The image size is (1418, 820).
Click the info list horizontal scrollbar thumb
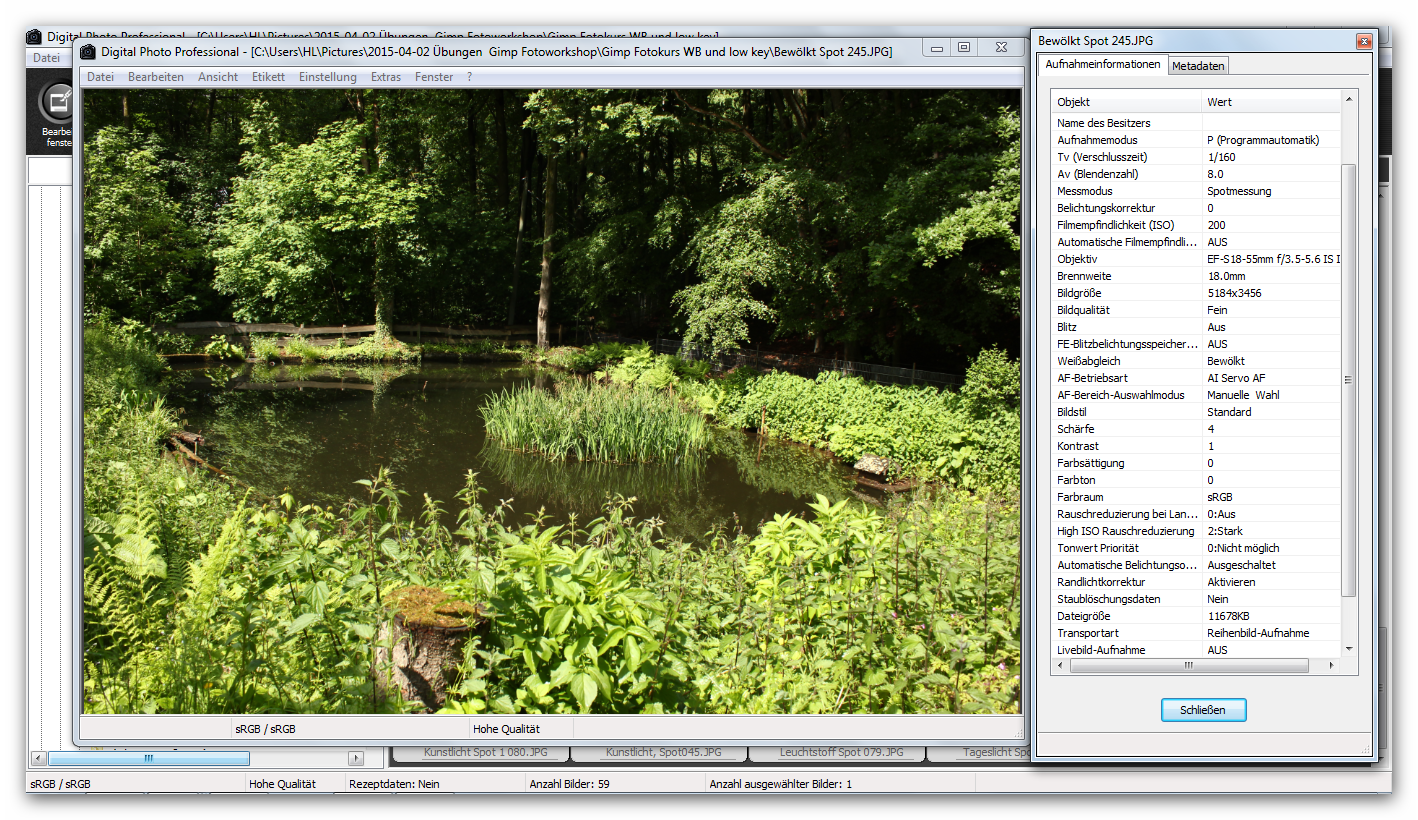(x=1189, y=665)
